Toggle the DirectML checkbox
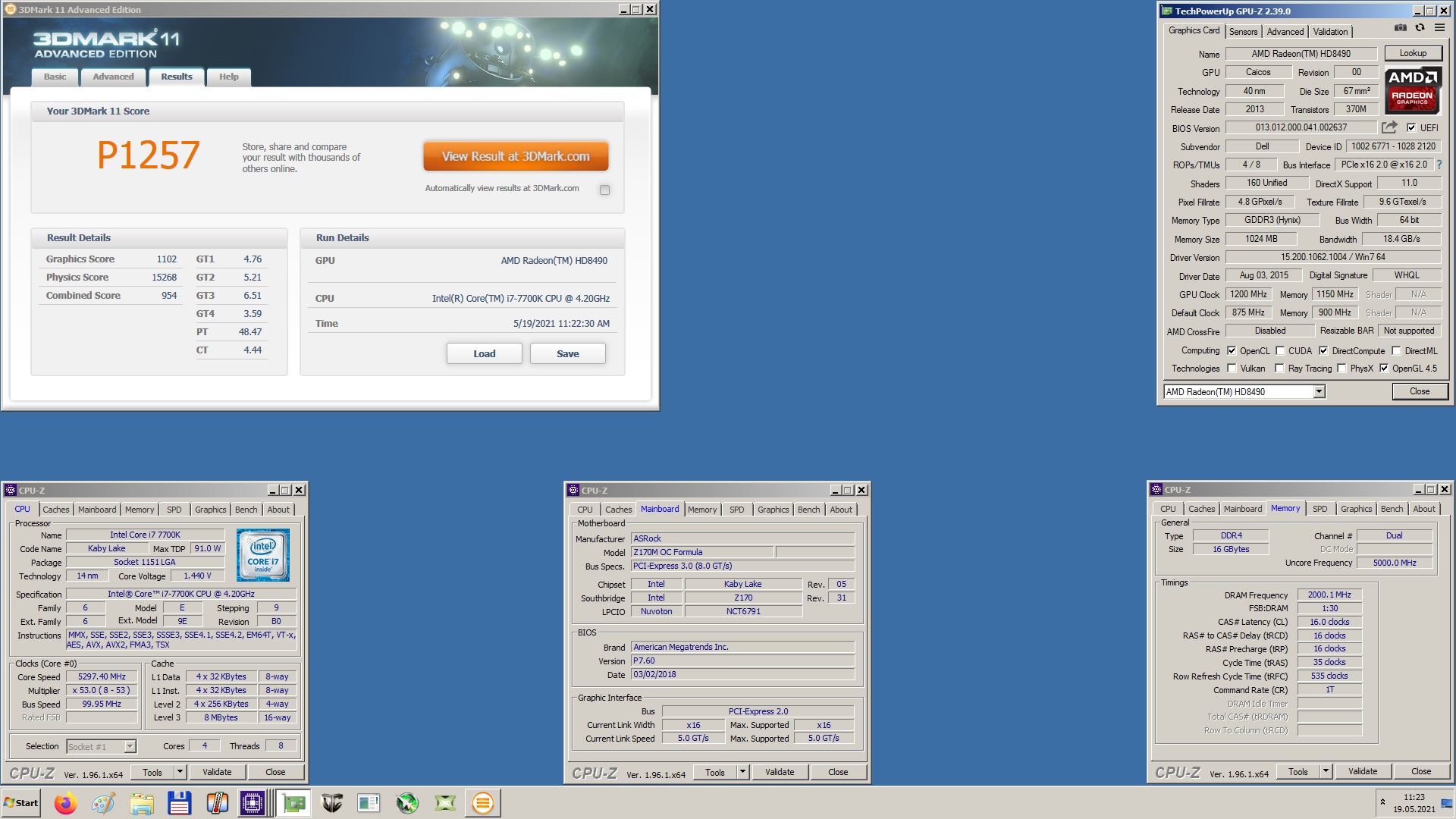 point(1396,350)
